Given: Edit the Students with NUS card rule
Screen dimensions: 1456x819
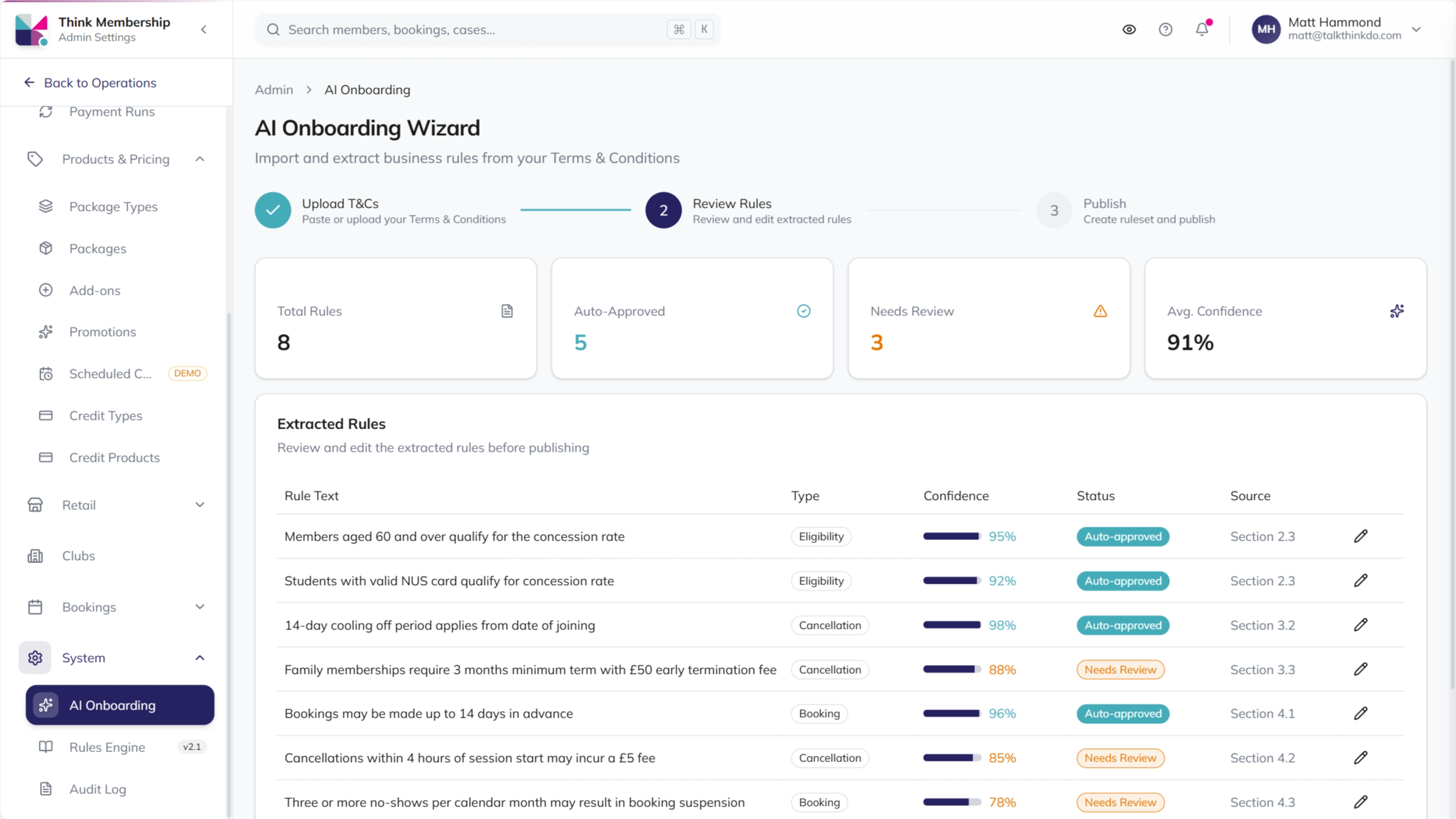Looking at the screenshot, I should coord(1360,581).
